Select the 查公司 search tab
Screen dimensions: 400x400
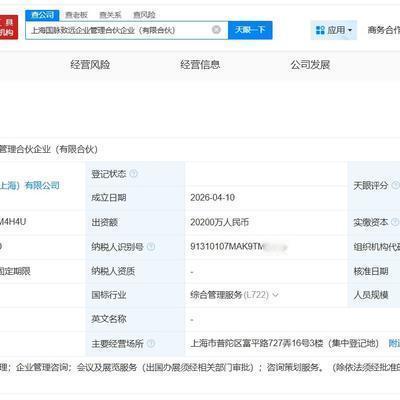pos(42,15)
